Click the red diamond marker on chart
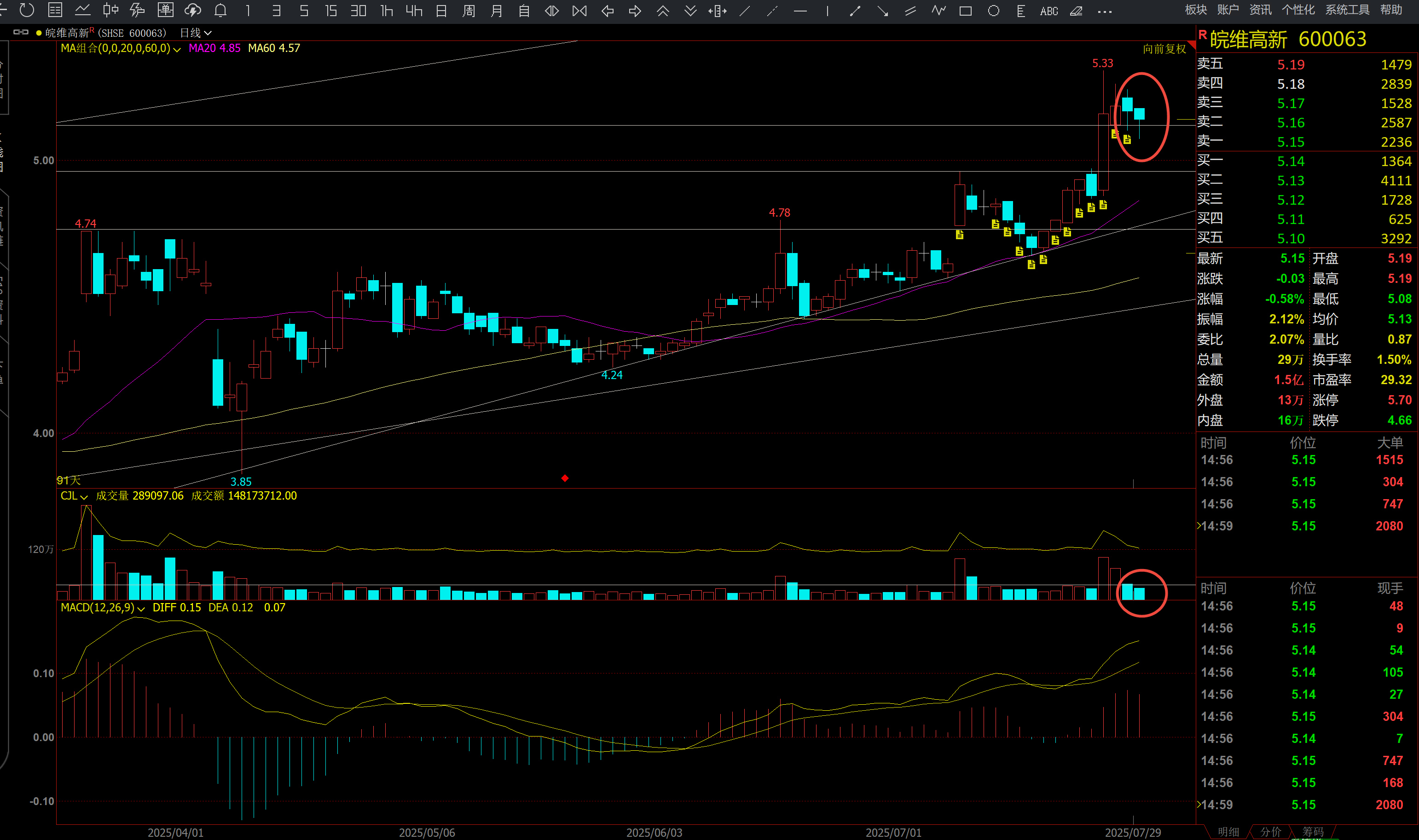This screenshot has width=1419, height=840. coord(565,478)
